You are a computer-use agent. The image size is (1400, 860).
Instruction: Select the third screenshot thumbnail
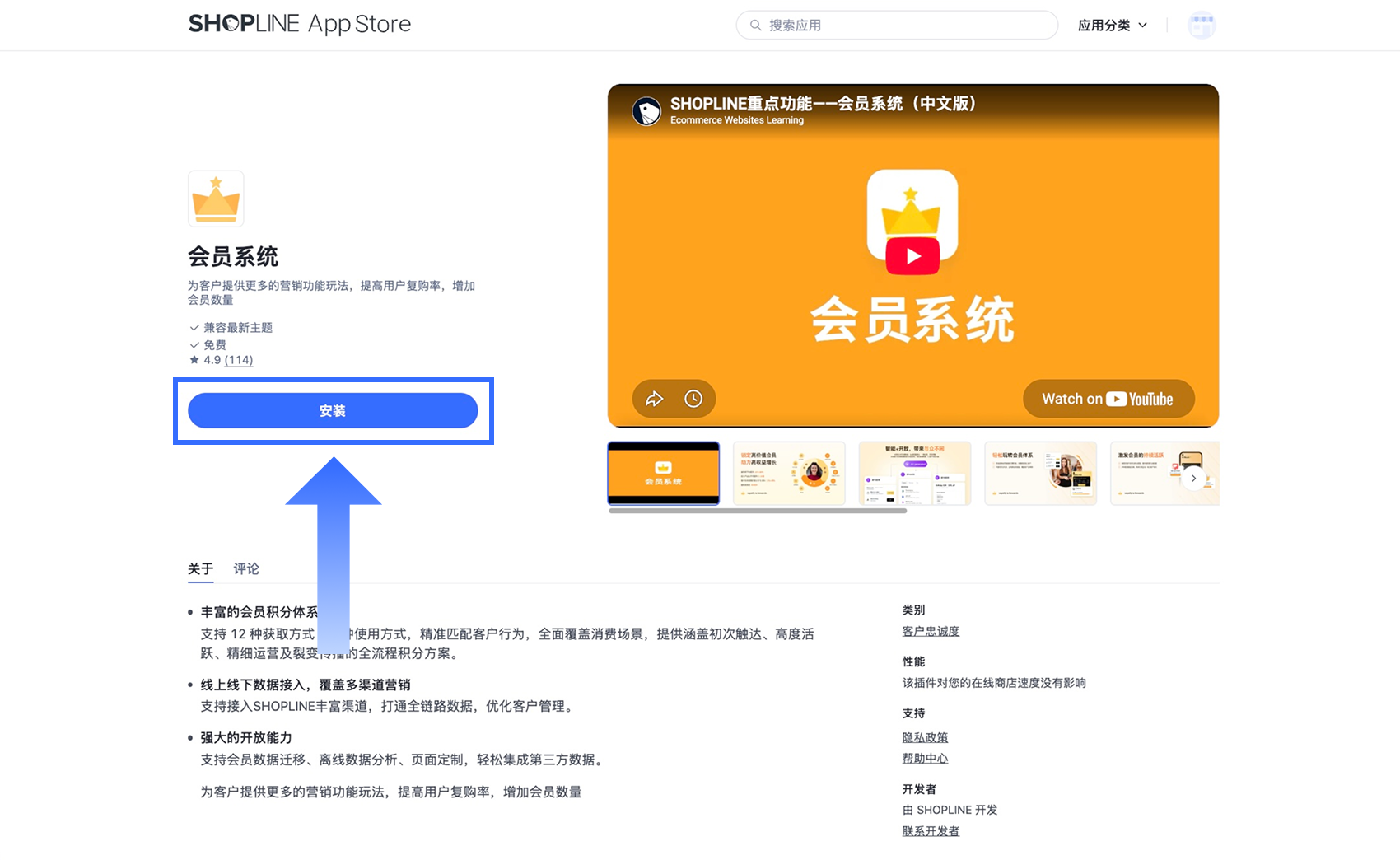coord(915,473)
